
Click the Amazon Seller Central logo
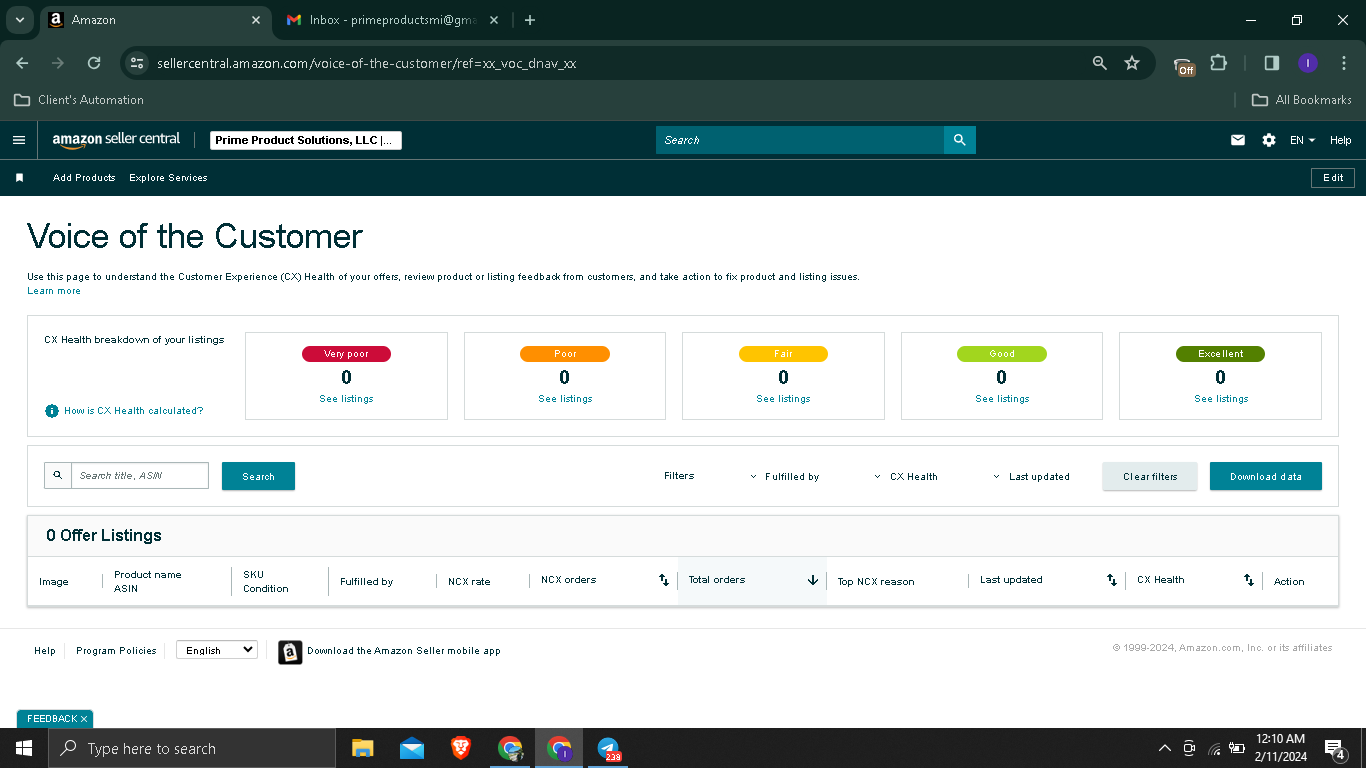click(116, 140)
